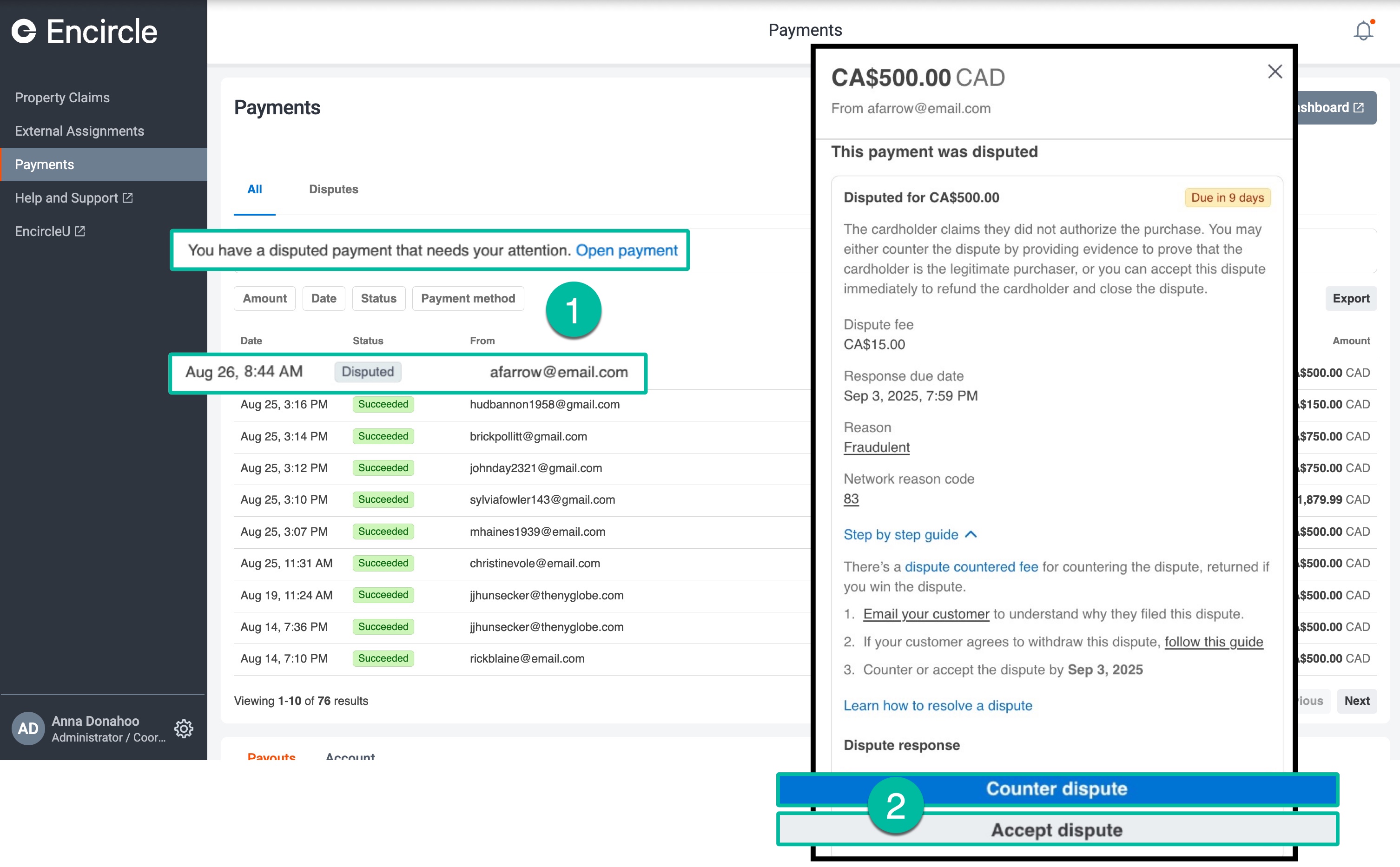Click the Counter dispute button
The height and width of the screenshot is (867, 1400).
(x=1057, y=789)
